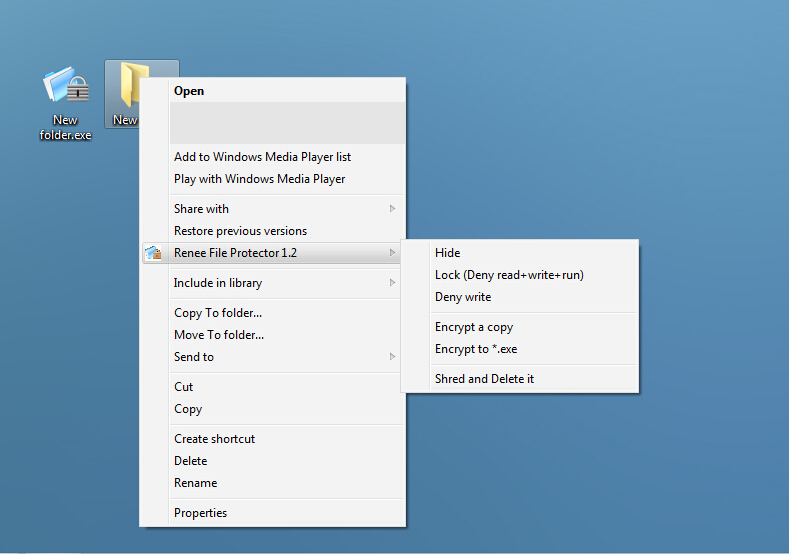Choose Hide in Renee File Protector submenu
The image size is (789, 554).
[x=447, y=253]
